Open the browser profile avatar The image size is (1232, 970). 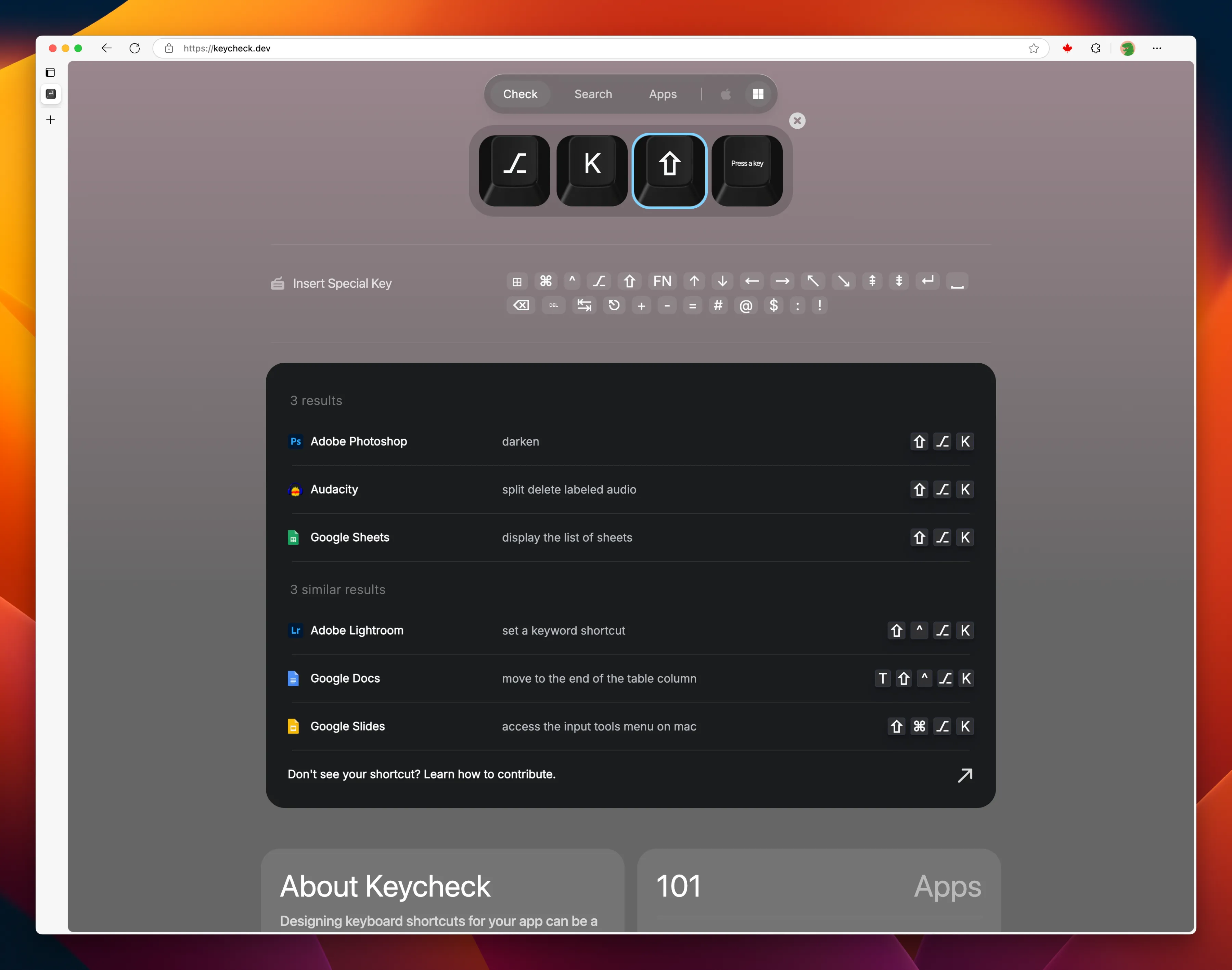[x=1128, y=48]
